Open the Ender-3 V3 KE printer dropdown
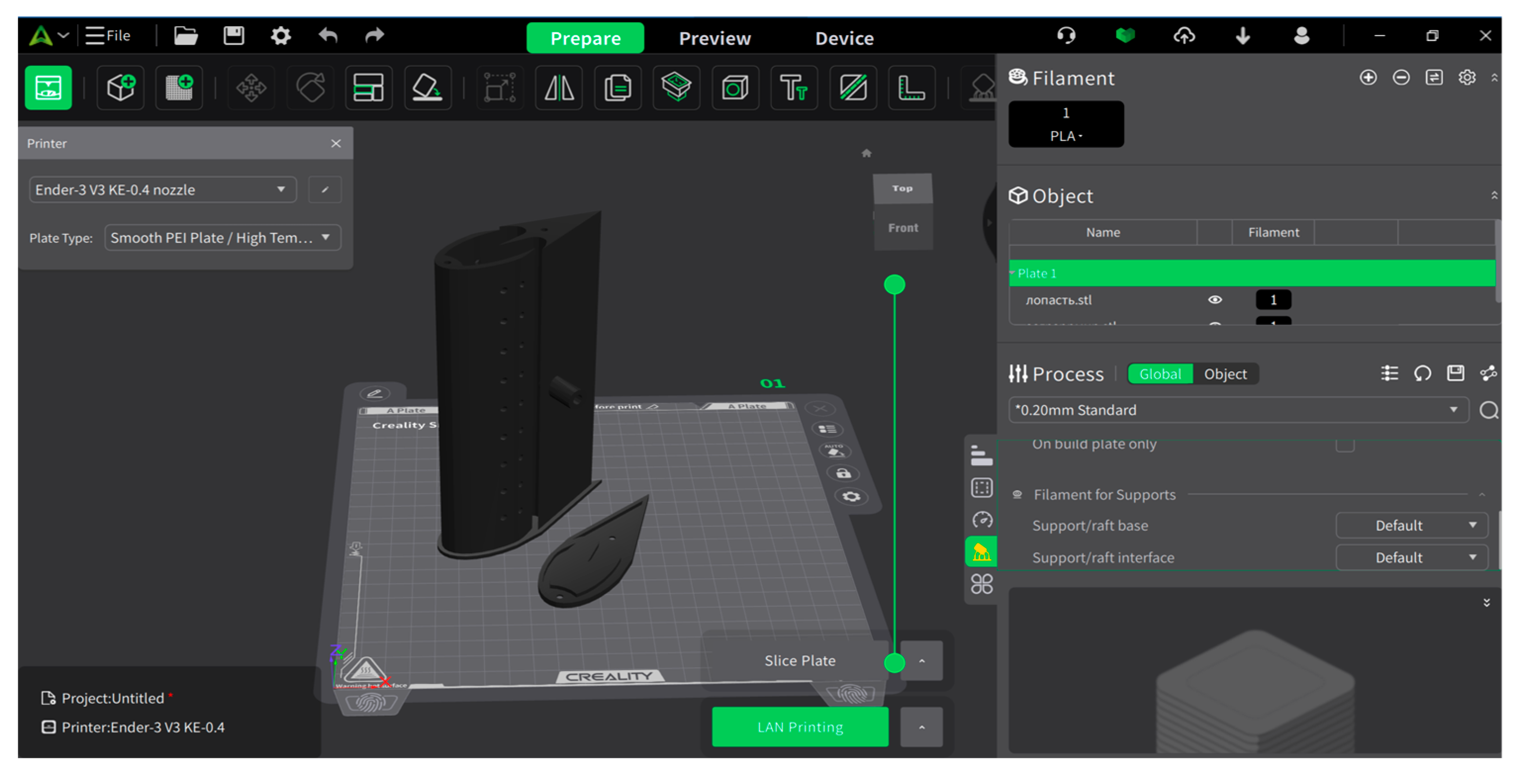 coord(162,190)
